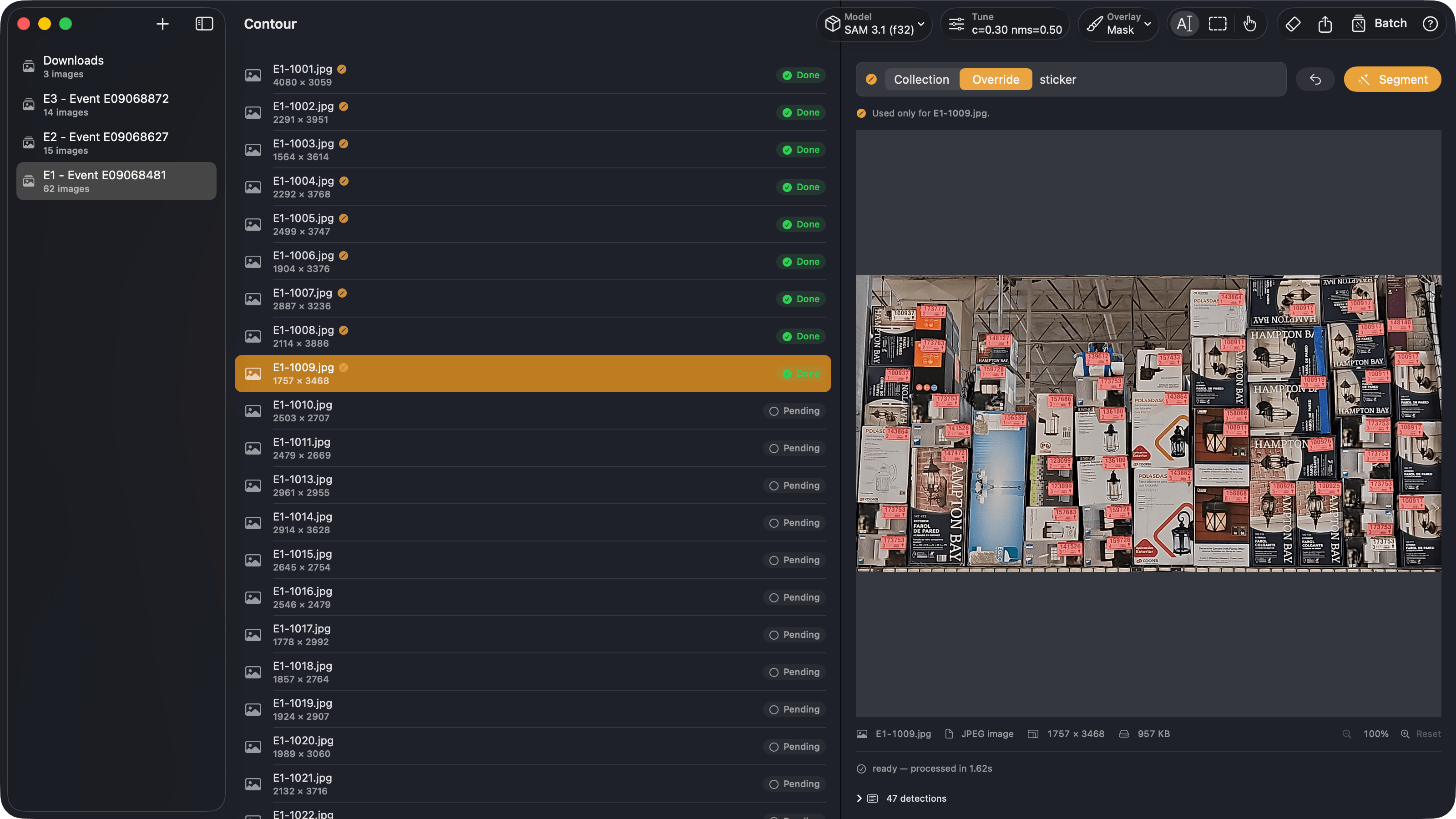
Task: Click the Pending status for E1-1010.jpg
Action: point(794,411)
